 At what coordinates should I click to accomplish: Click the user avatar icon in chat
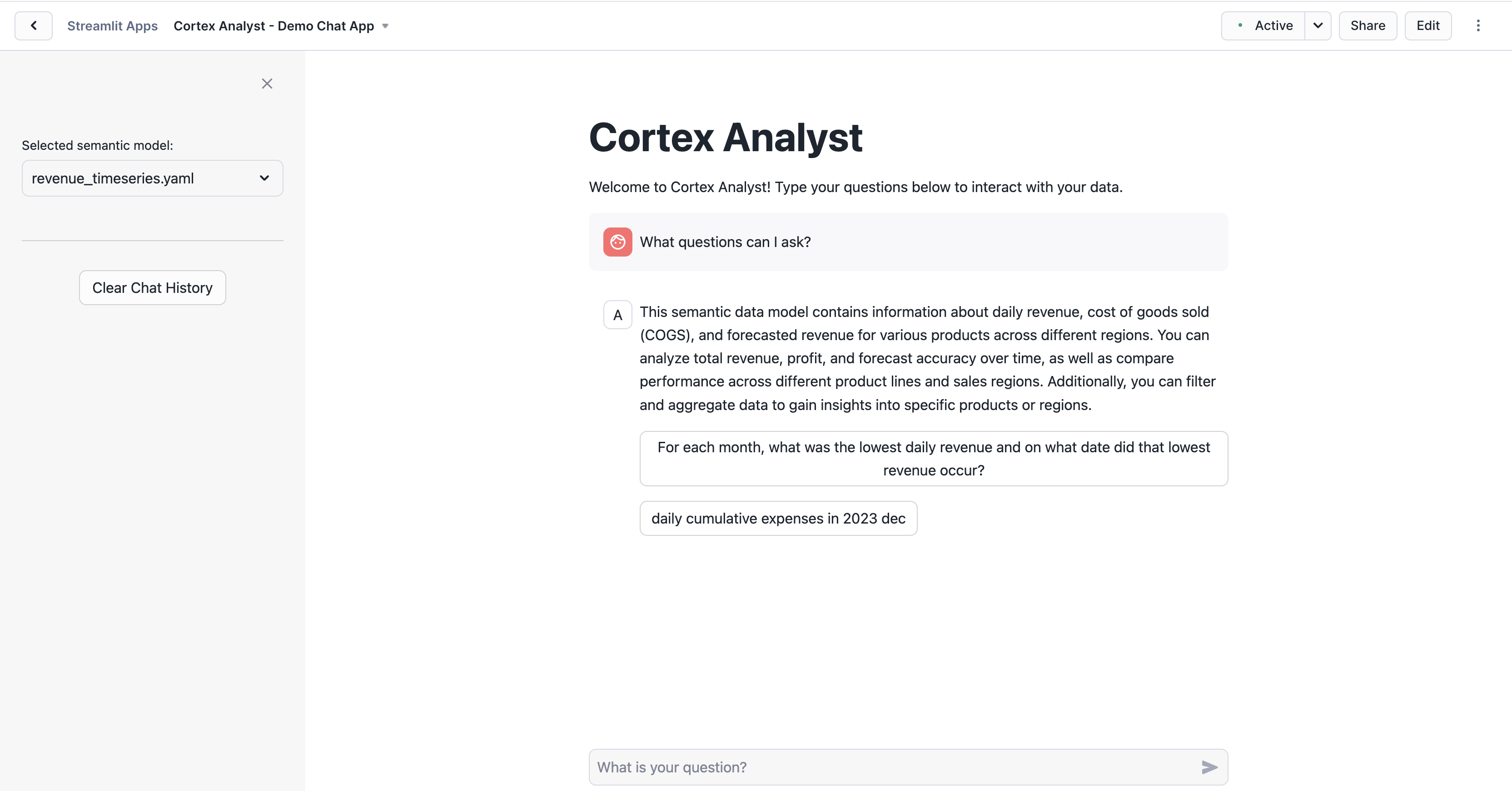[x=617, y=242]
